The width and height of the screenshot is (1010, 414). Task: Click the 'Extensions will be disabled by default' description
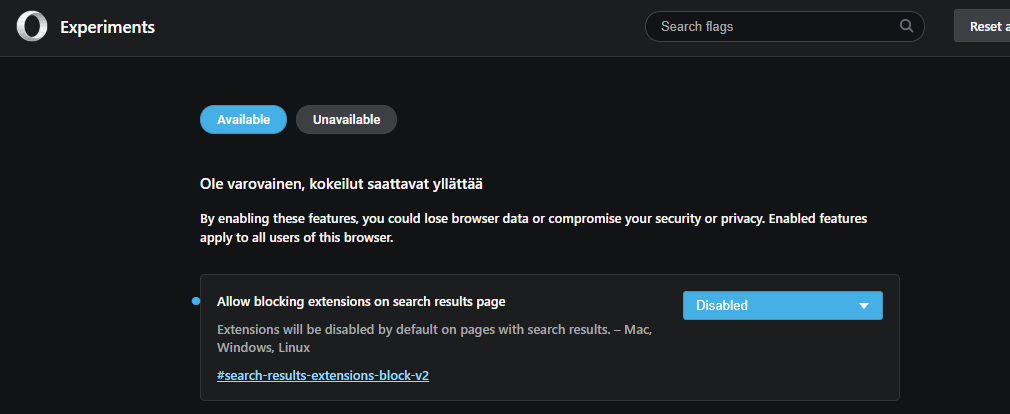coord(412,329)
